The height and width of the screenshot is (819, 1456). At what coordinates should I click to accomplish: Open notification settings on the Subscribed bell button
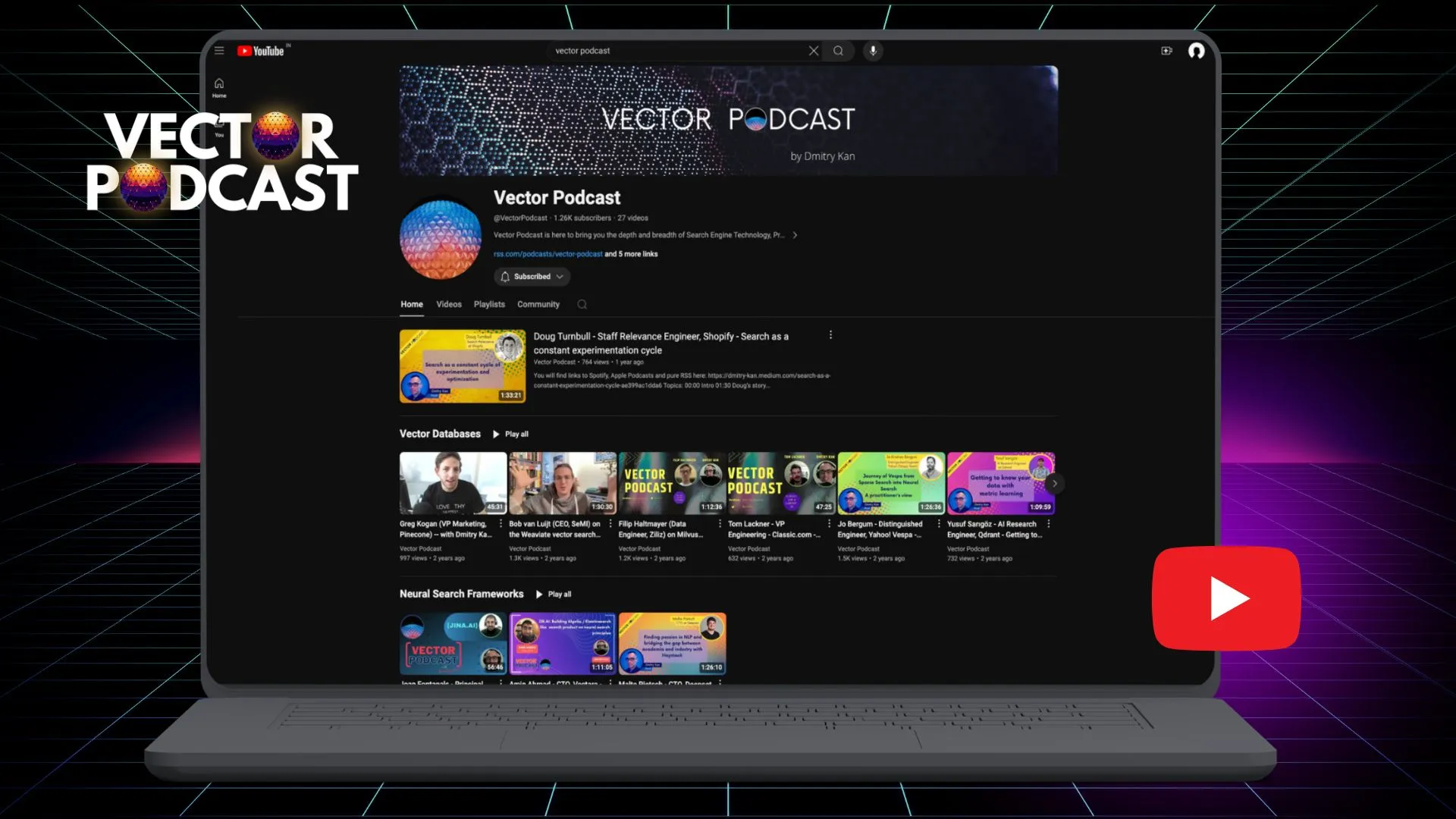505,276
